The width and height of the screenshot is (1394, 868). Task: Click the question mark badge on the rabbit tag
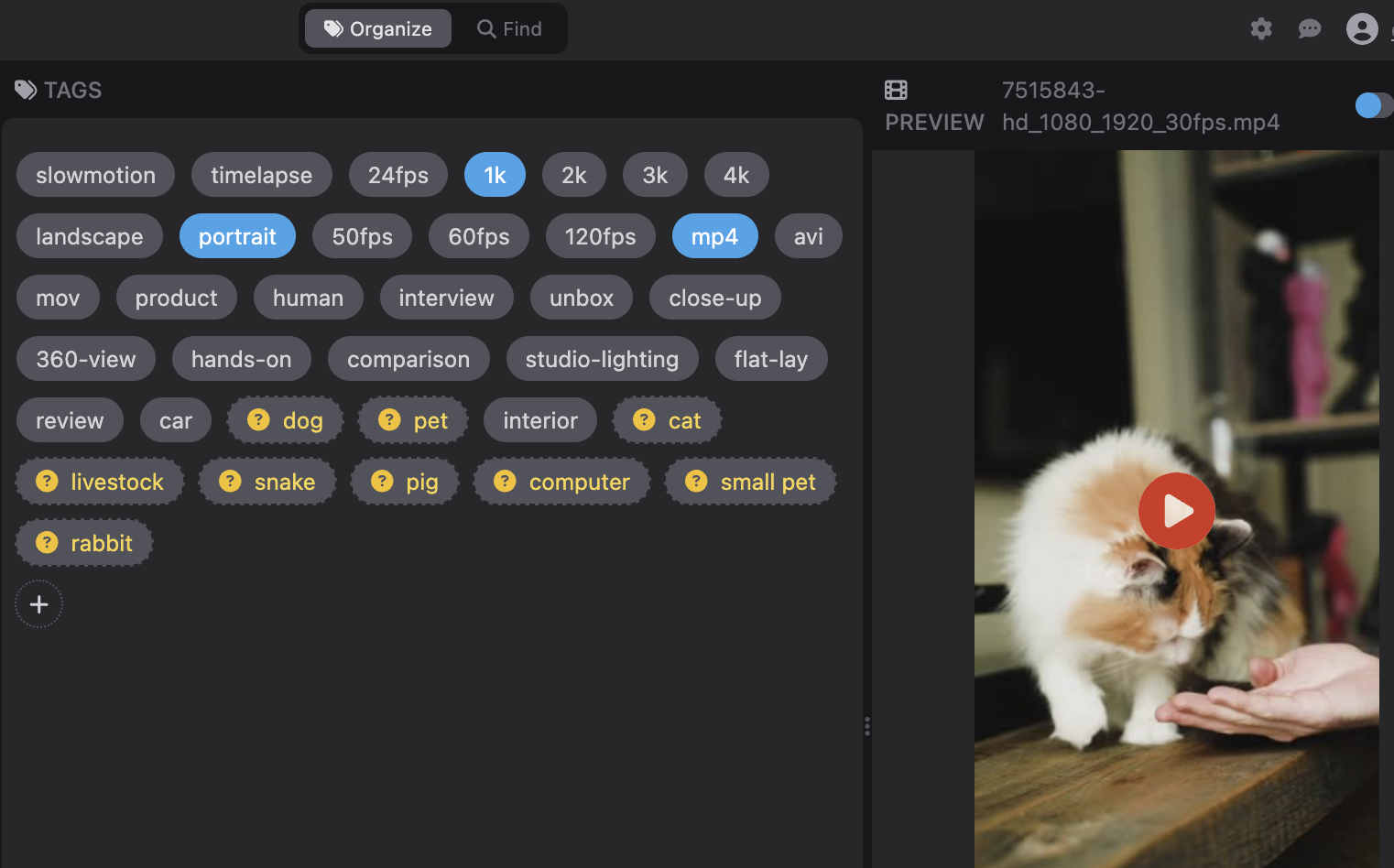(47, 542)
